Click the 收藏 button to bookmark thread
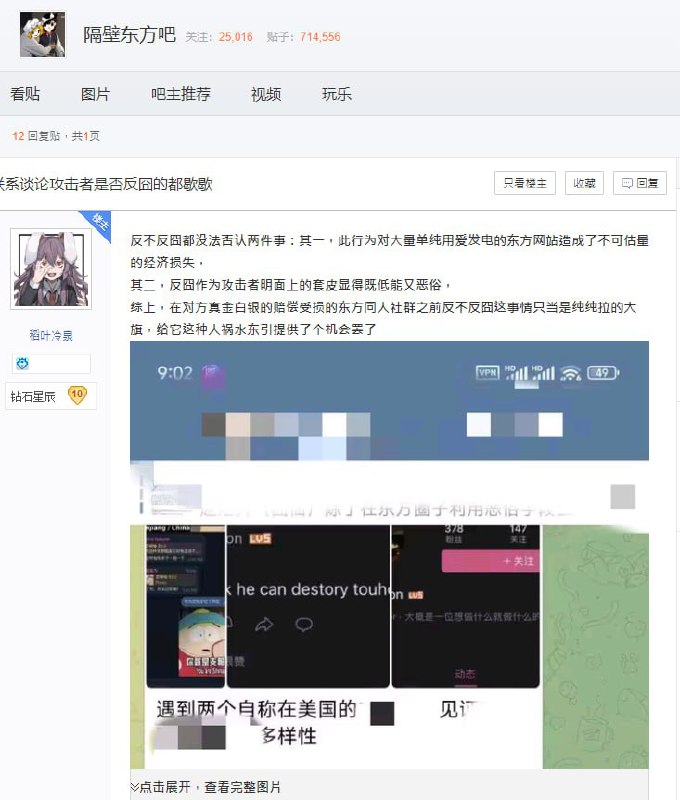 pyautogui.click(x=585, y=183)
